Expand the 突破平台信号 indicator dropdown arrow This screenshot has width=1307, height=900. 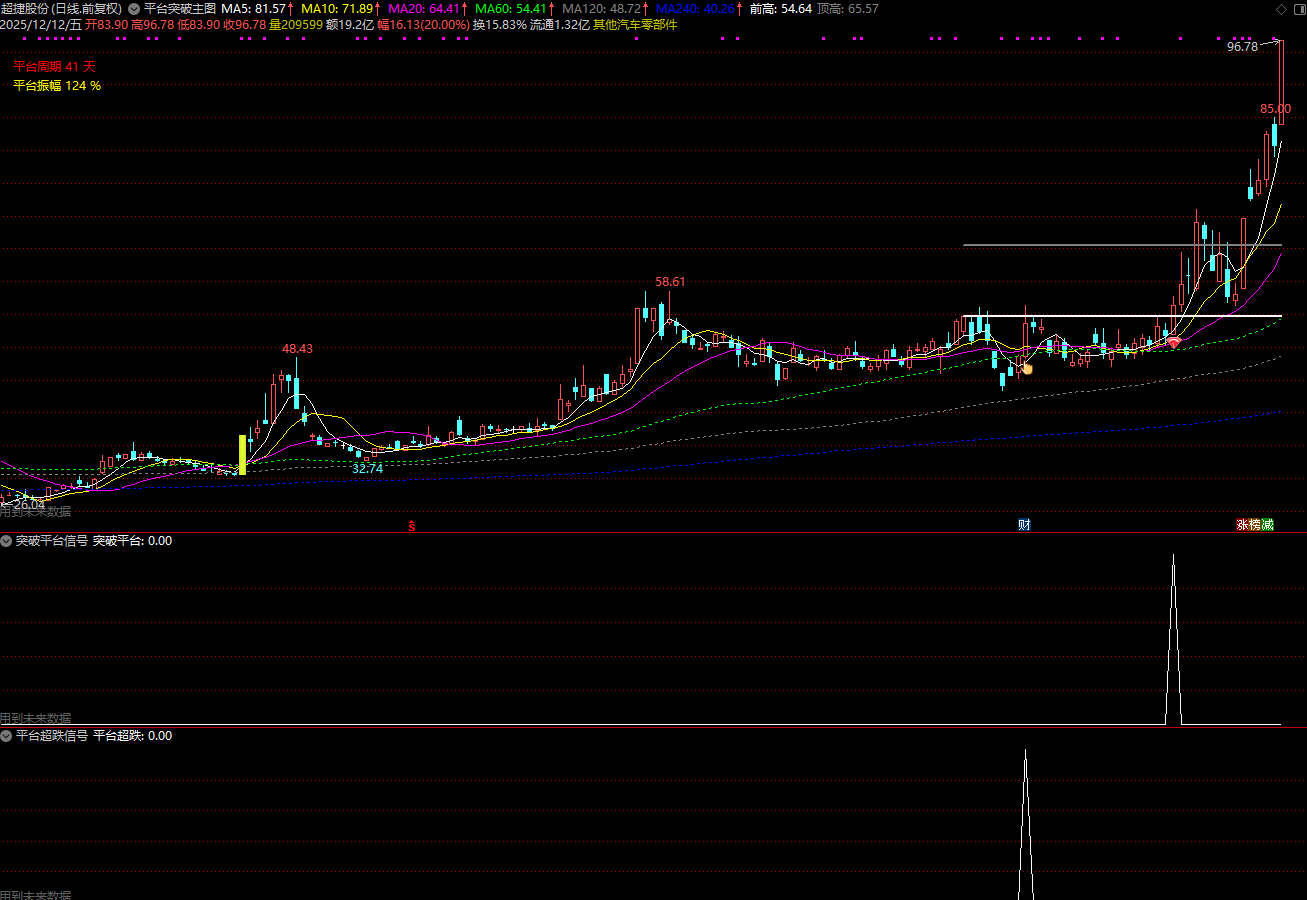7,541
